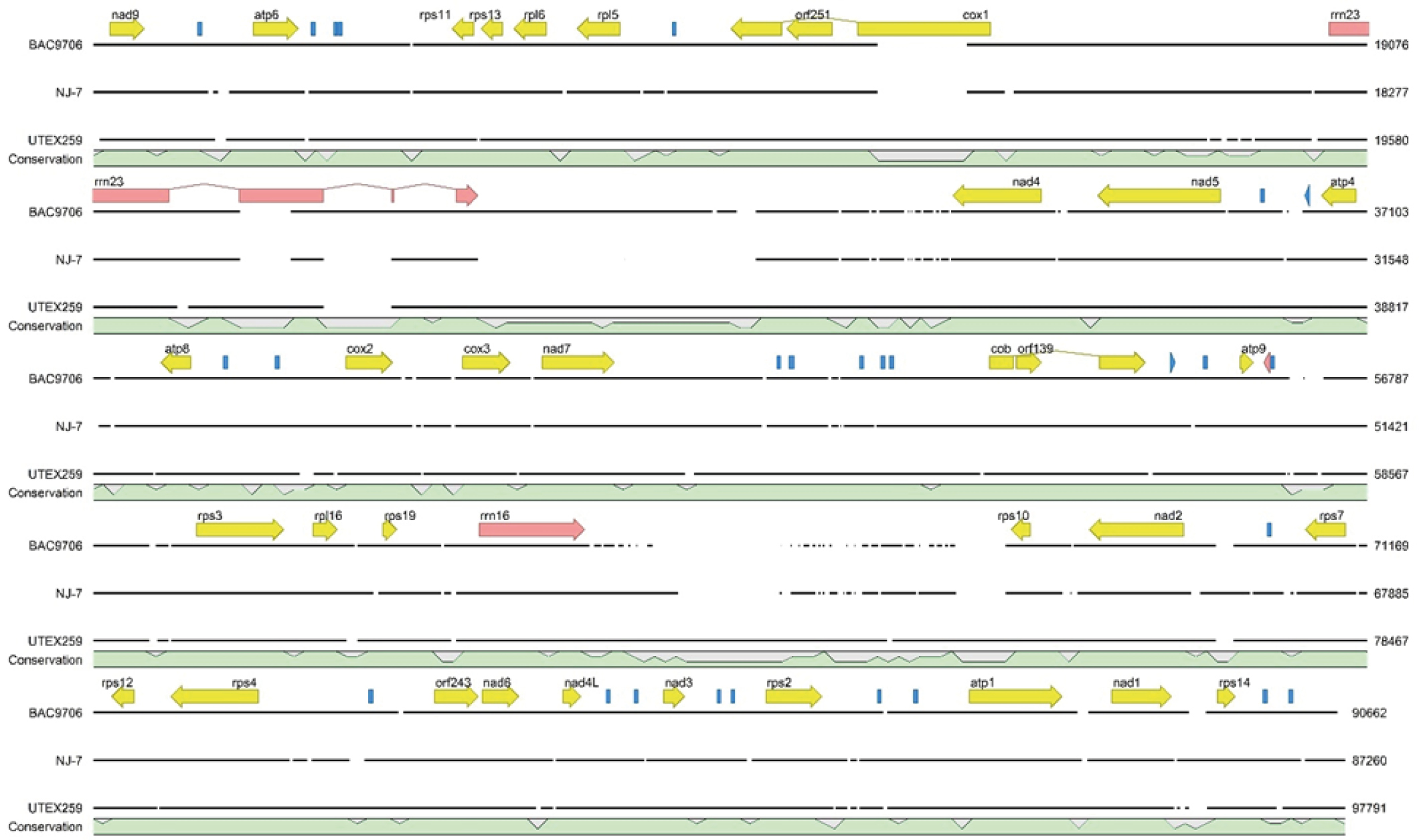
Task: Click the rps3 gene arrow
Action: click(239, 530)
